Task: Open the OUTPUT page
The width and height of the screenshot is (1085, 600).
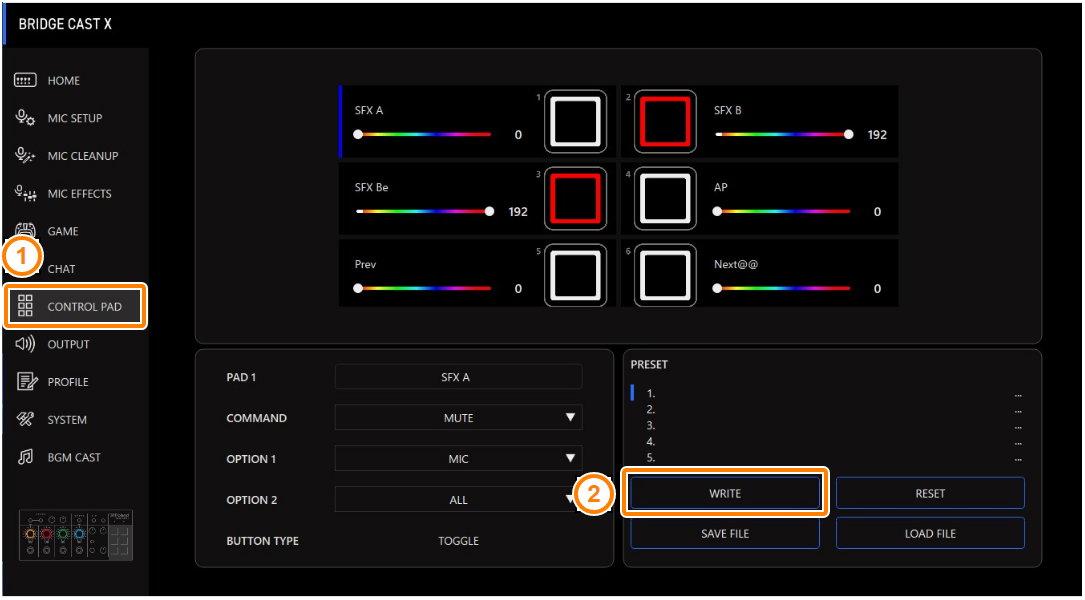Action: (68, 345)
